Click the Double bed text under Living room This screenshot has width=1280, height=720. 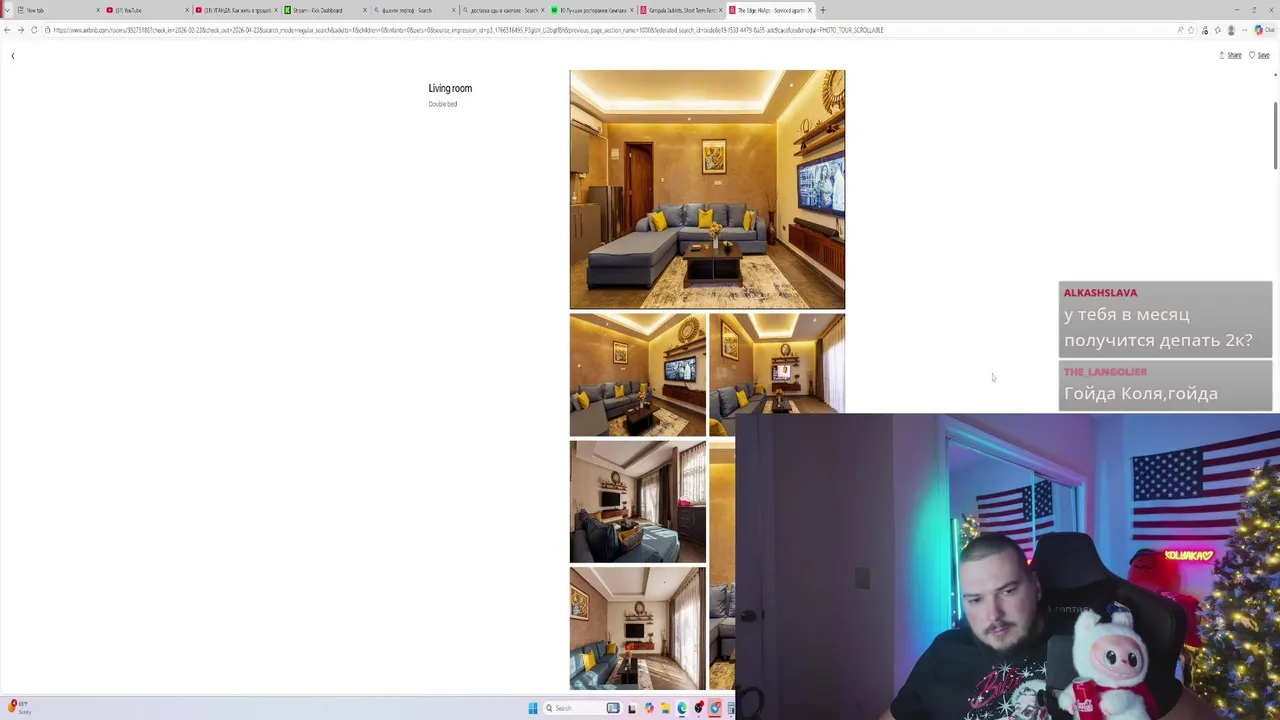point(443,104)
